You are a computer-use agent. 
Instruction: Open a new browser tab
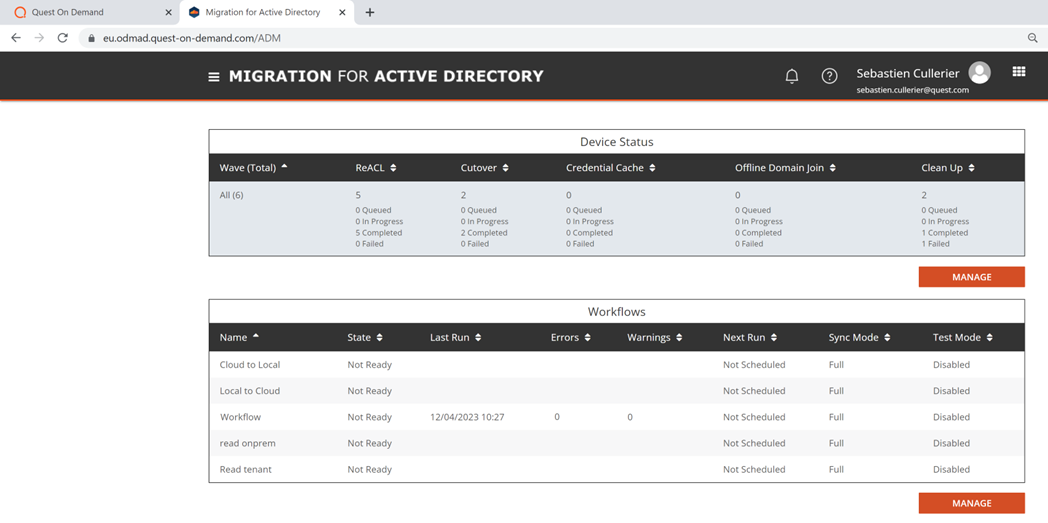[370, 12]
